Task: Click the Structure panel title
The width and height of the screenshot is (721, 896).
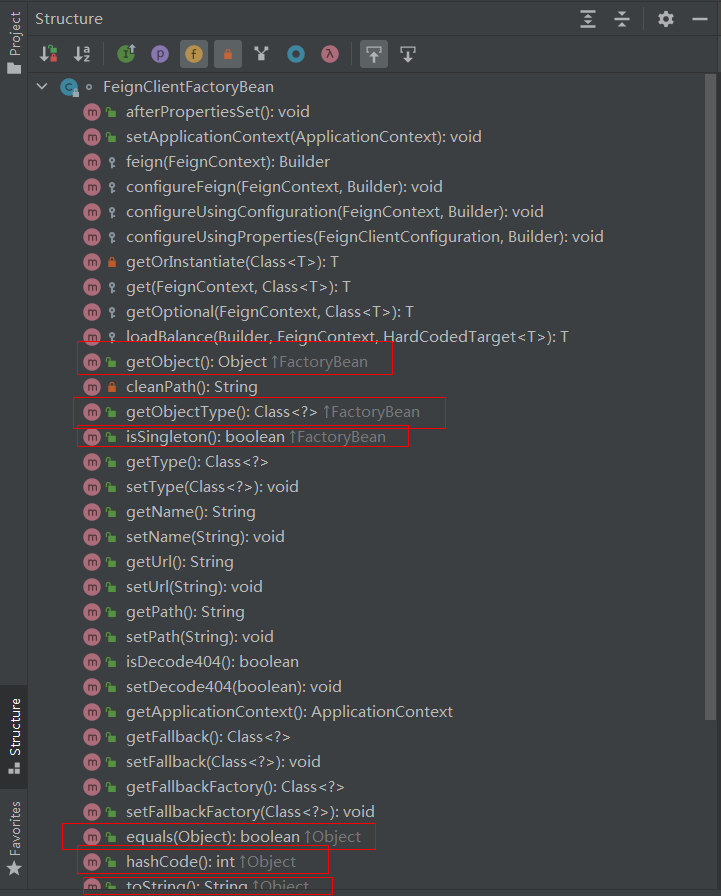Action: point(69,19)
